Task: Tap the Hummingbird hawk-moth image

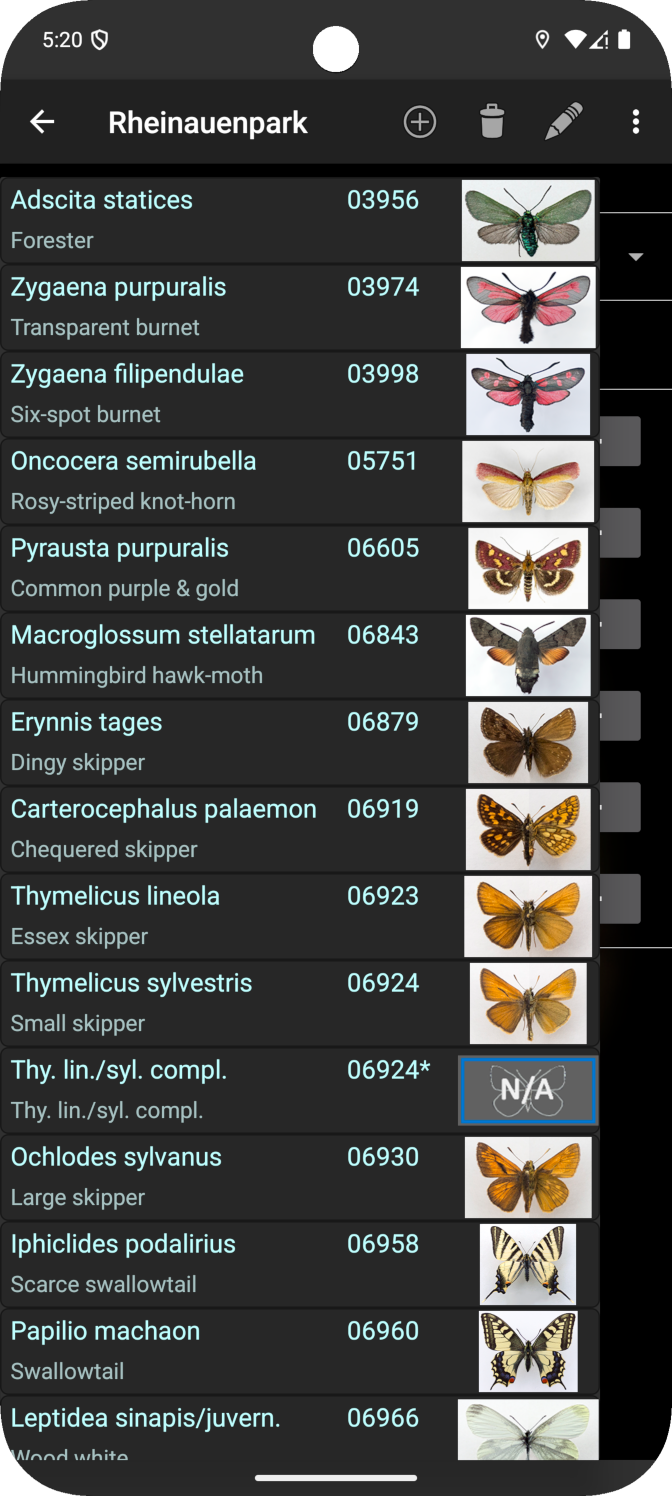Action: click(528, 655)
